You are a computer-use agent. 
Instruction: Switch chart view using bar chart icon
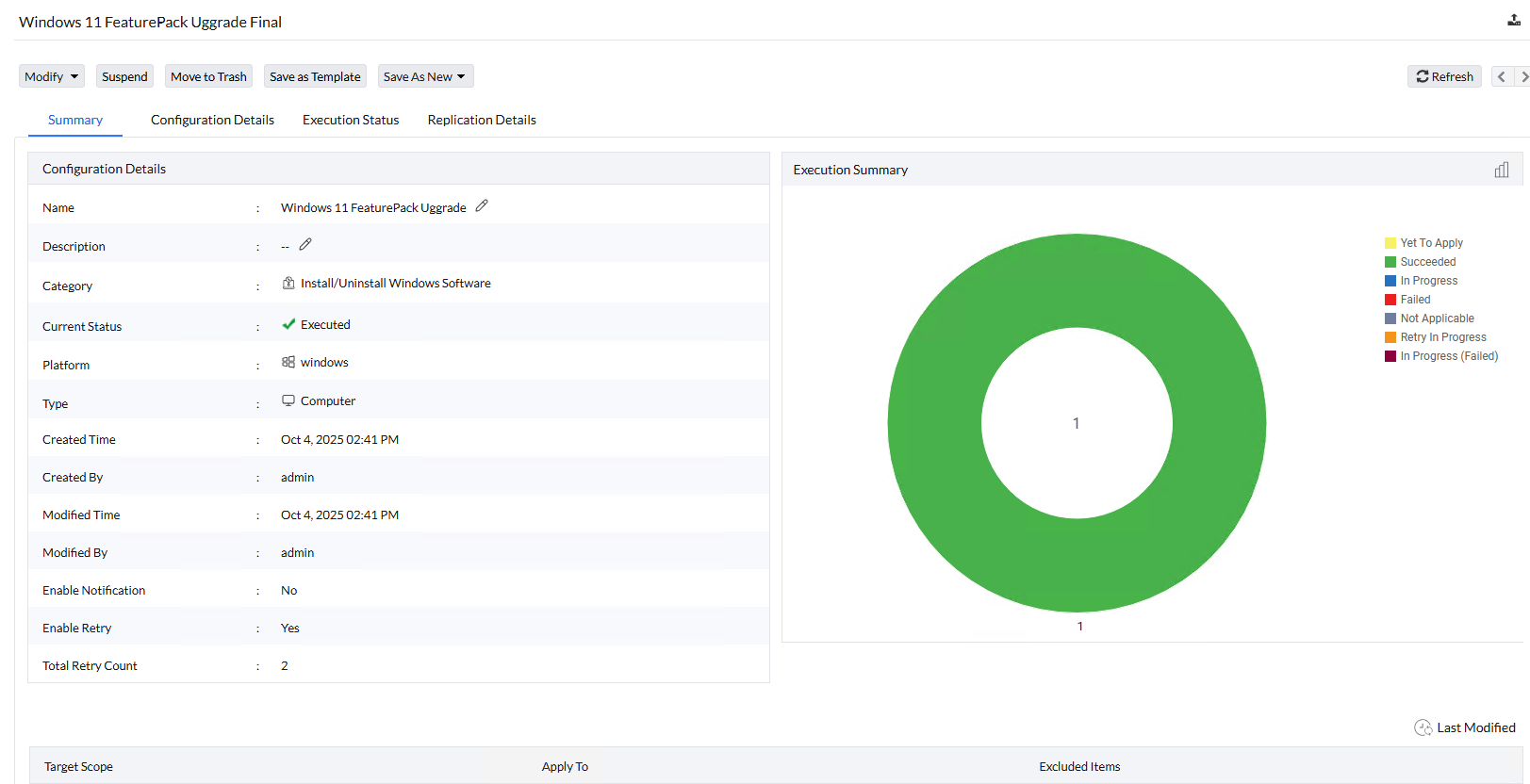[1501, 170]
